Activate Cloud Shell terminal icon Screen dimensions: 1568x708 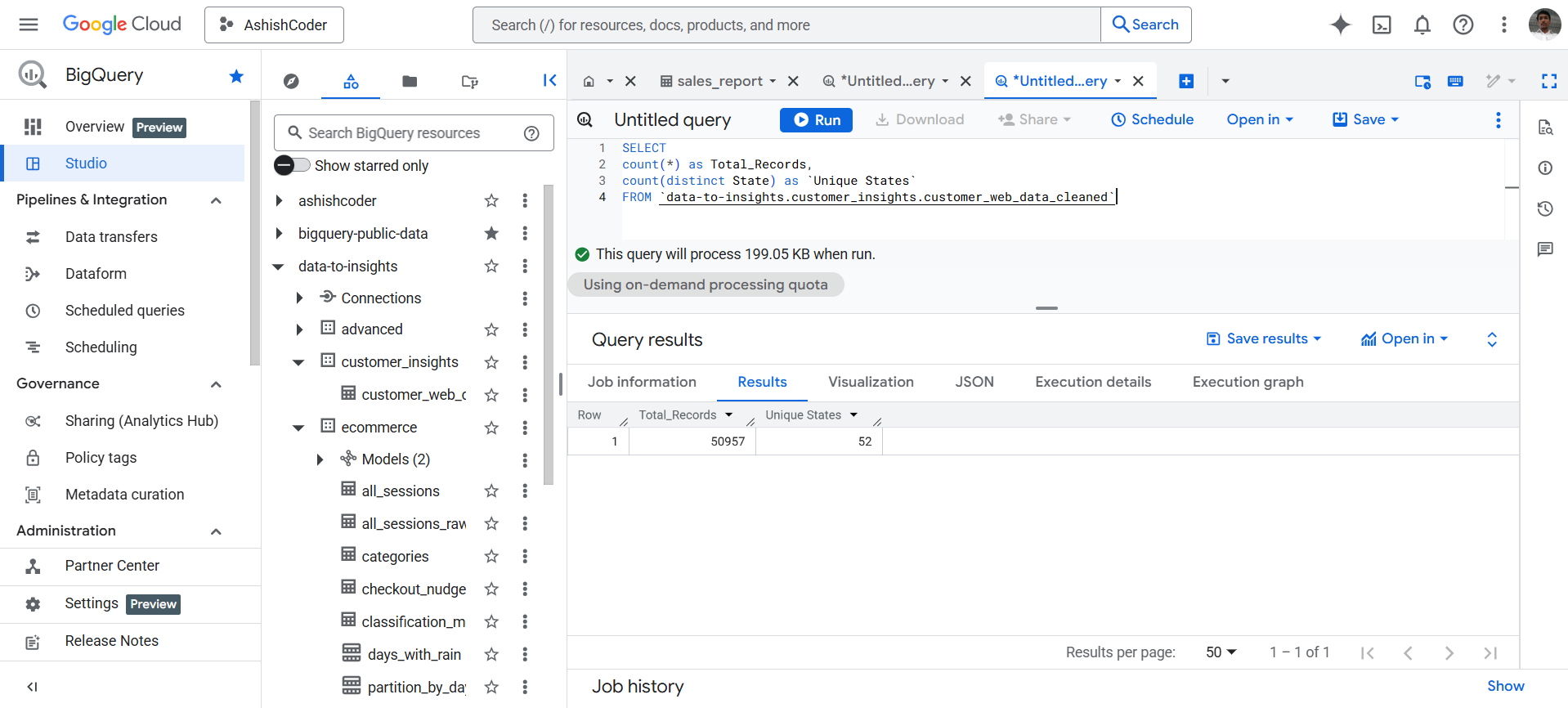click(1382, 25)
